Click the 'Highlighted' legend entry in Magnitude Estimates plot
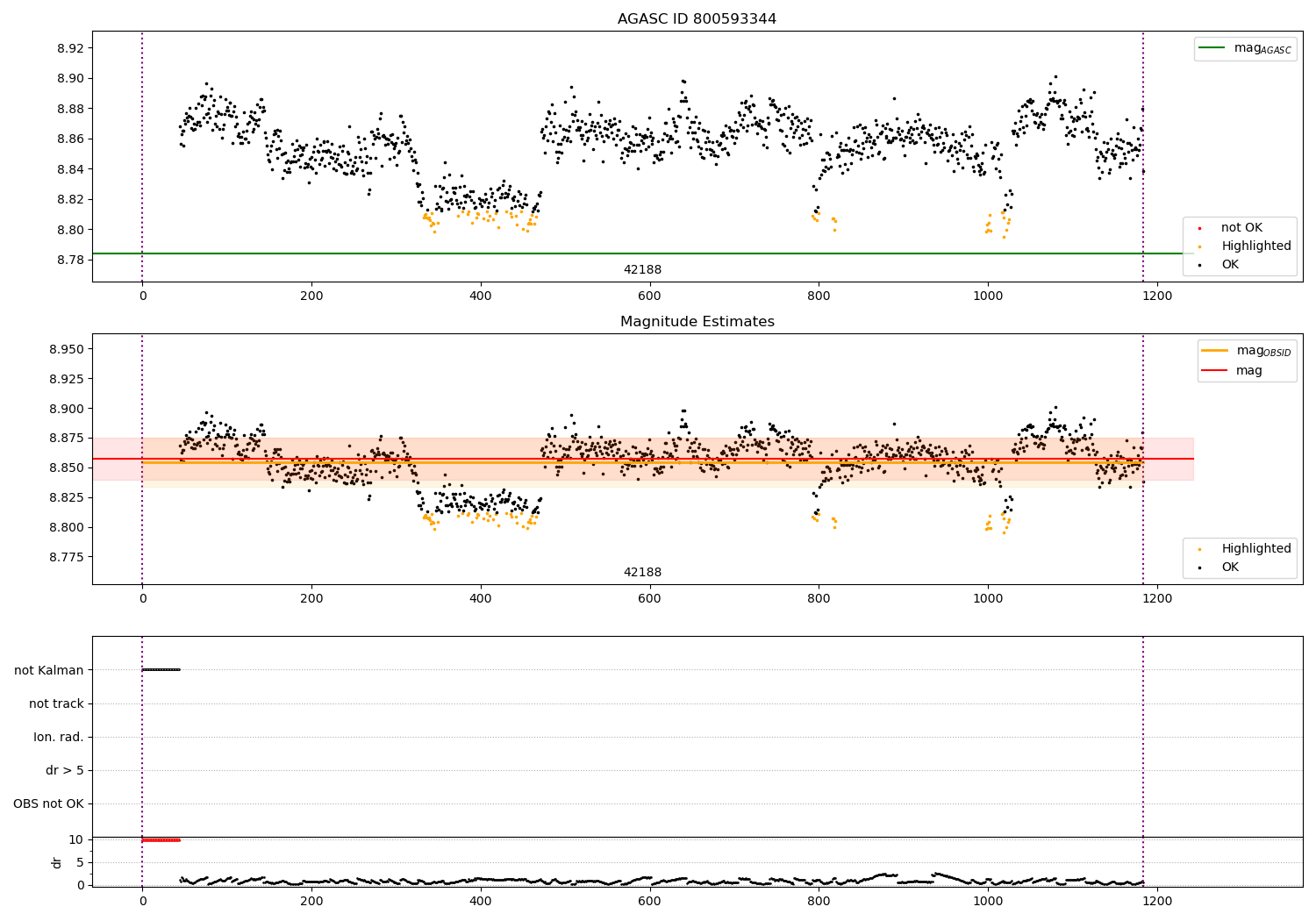1316x921 pixels. click(1255, 549)
